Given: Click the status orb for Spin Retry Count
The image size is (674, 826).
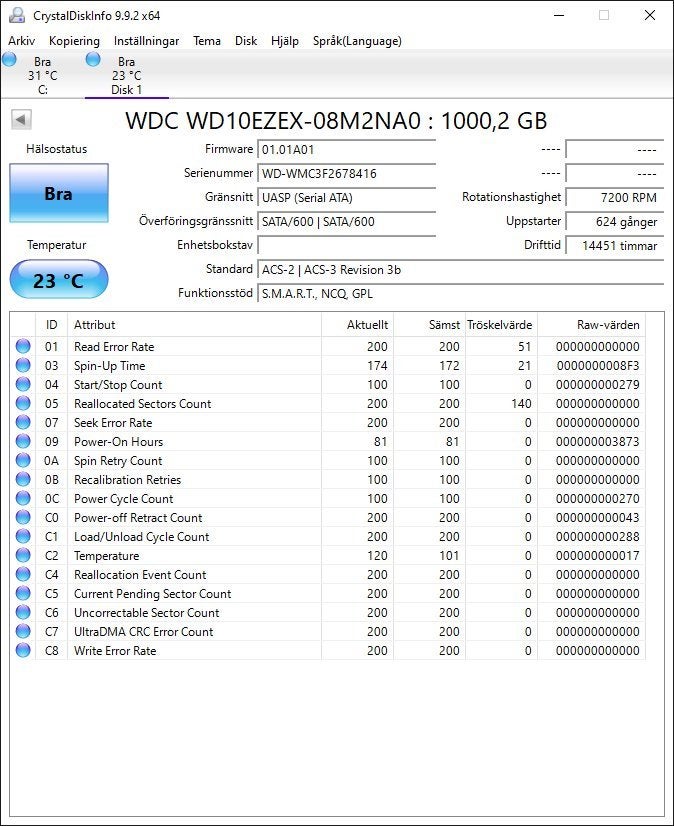Looking at the screenshot, I should [23, 460].
